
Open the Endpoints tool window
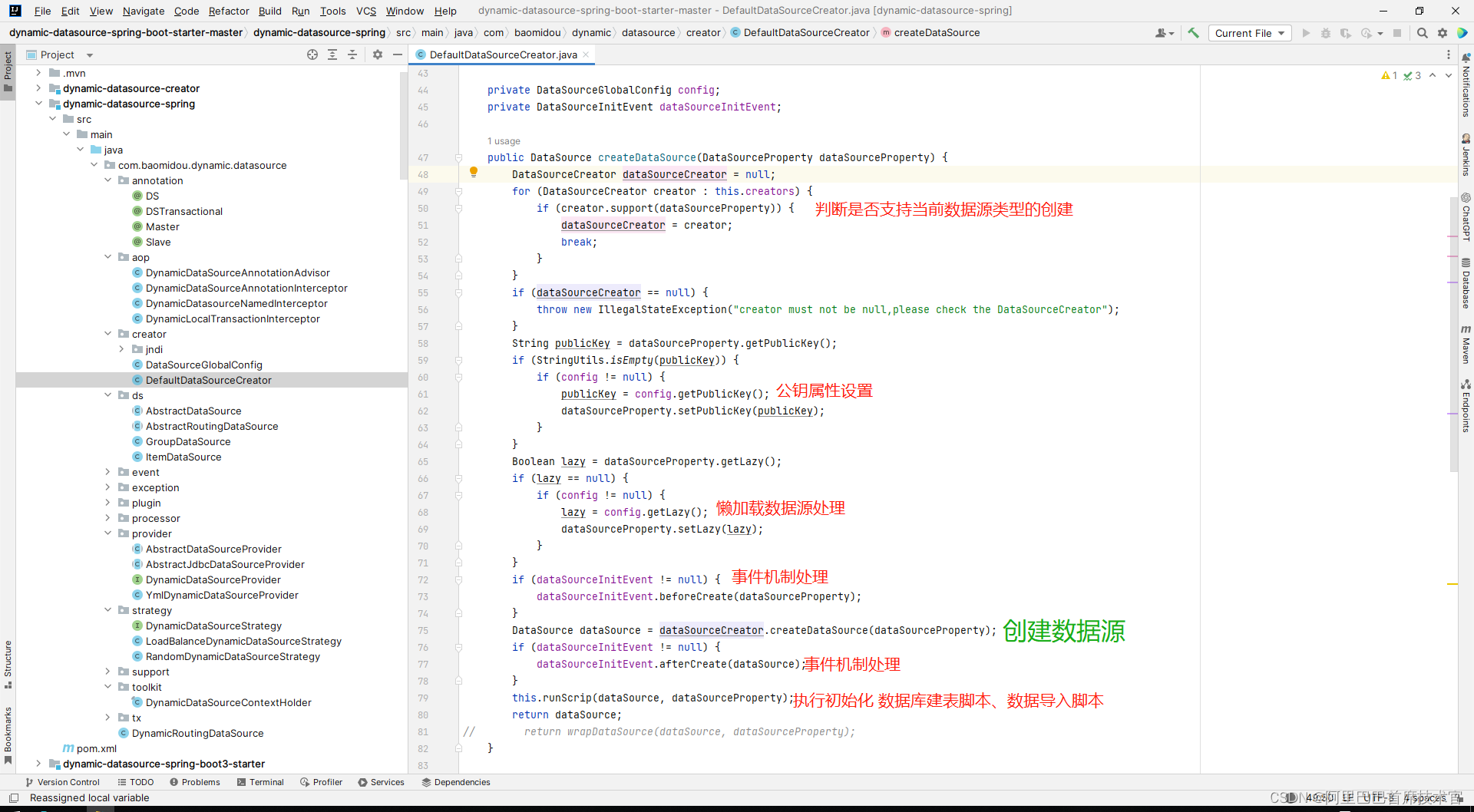(x=1466, y=406)
